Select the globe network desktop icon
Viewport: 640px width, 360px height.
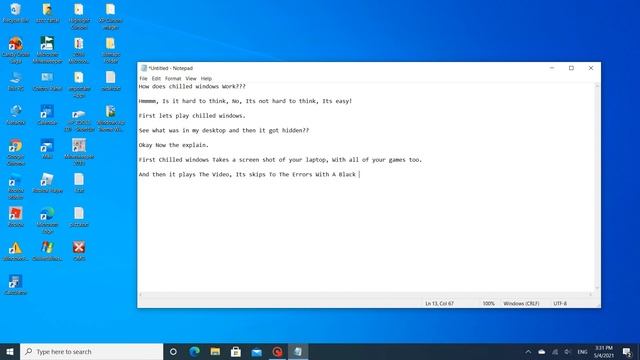click(16, 115)
